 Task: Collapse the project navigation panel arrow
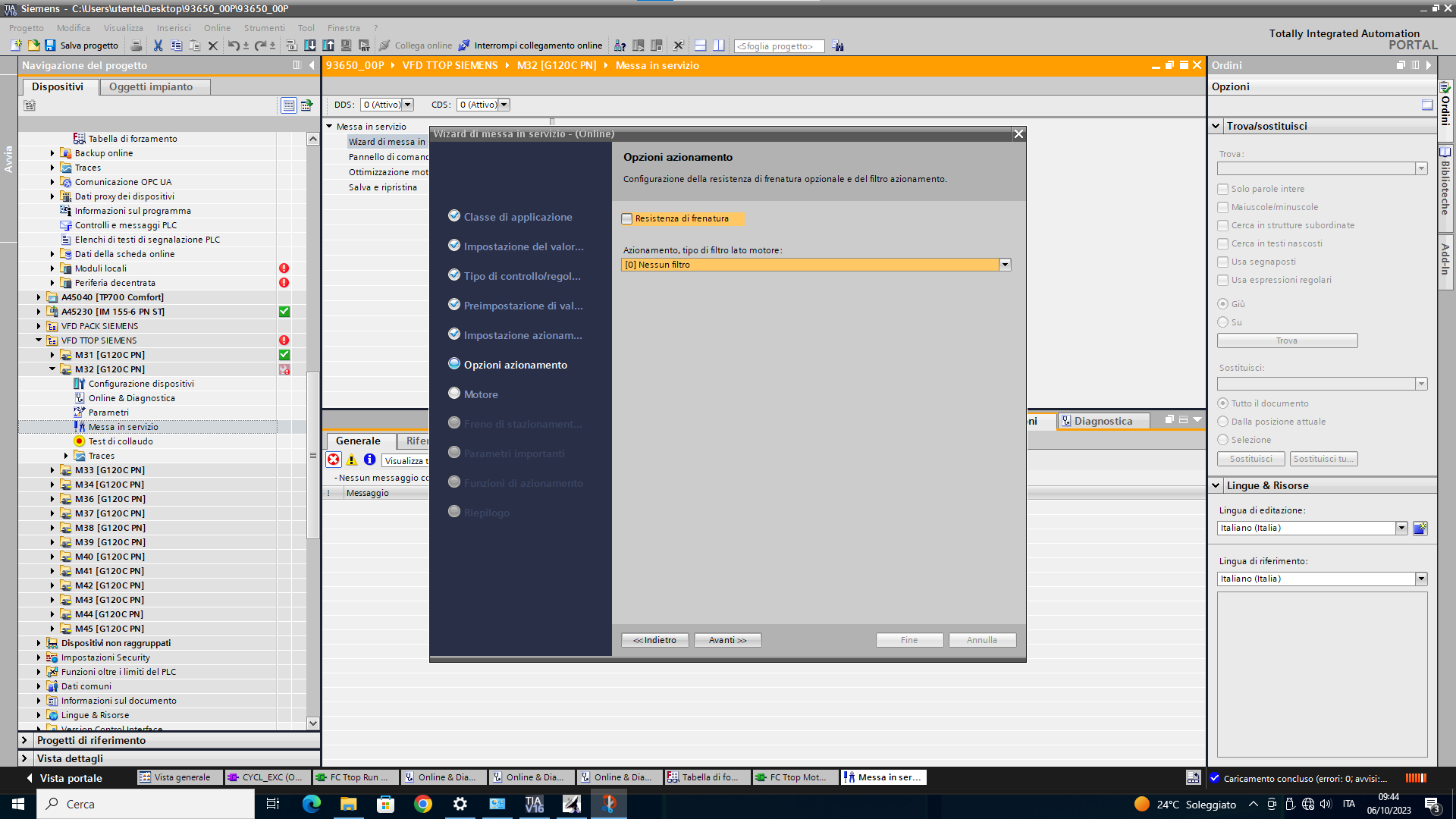pyautogui.click(x=312, y=65)
